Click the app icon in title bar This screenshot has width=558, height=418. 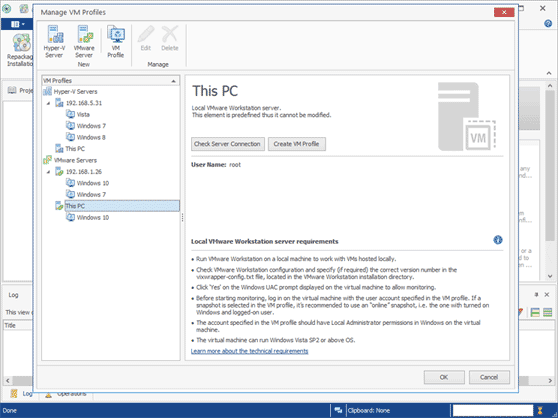tap(6, 9)
